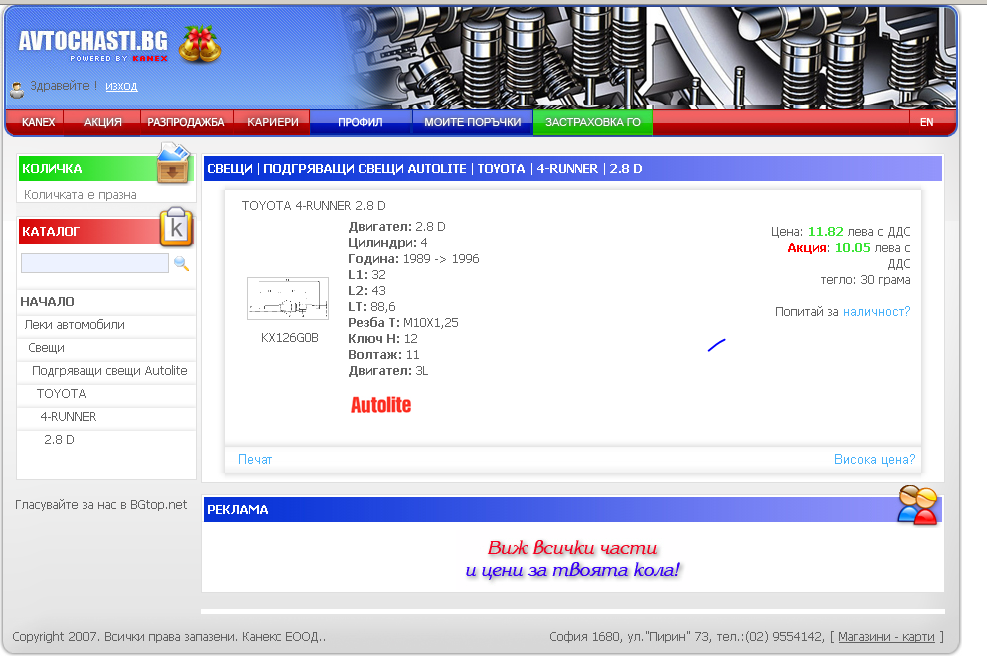This screenshot has width=987, height=665.
Task: Click the Печат print link
Action: [x=255, y=460]
